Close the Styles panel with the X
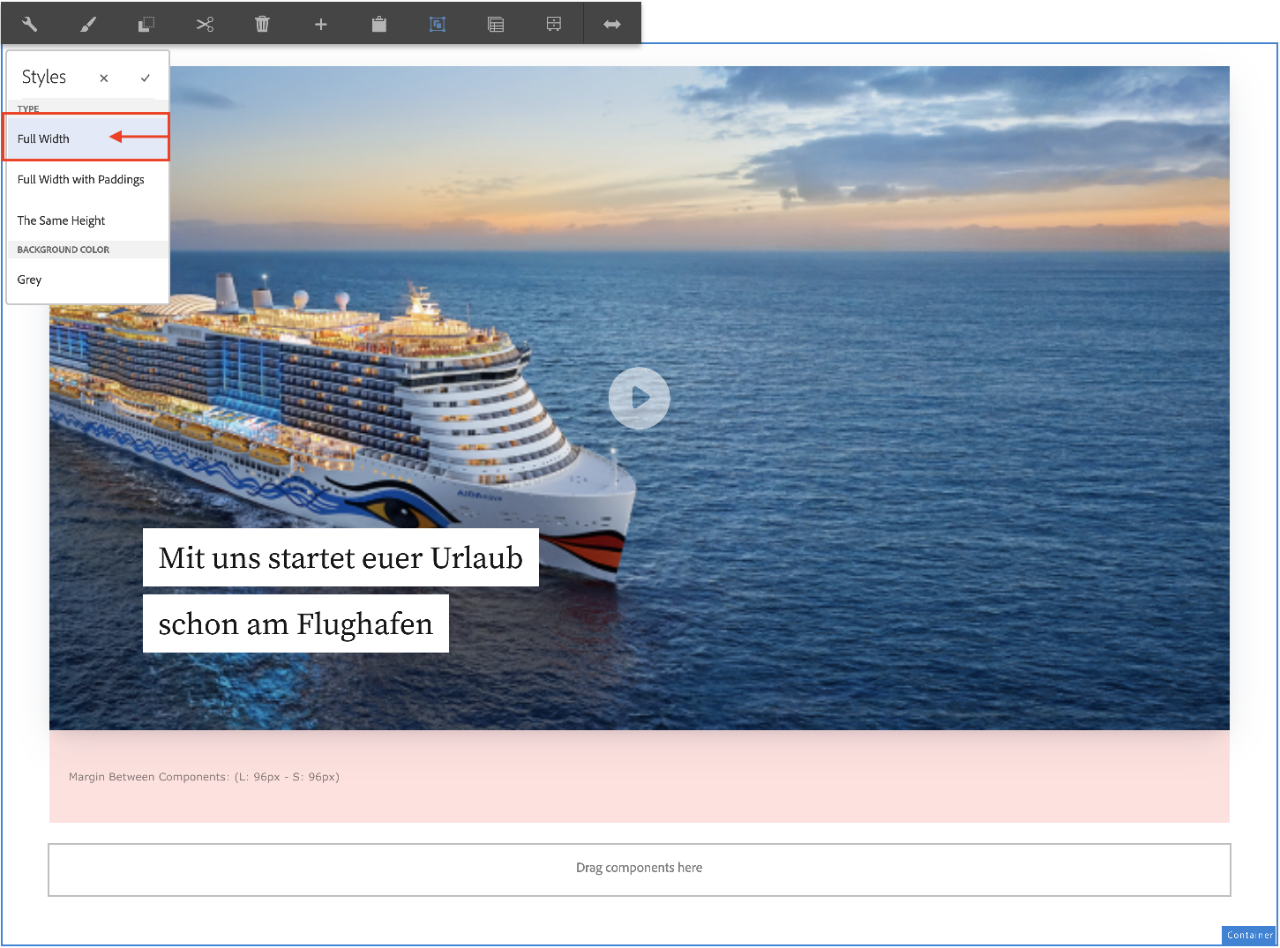 point(103,77)
